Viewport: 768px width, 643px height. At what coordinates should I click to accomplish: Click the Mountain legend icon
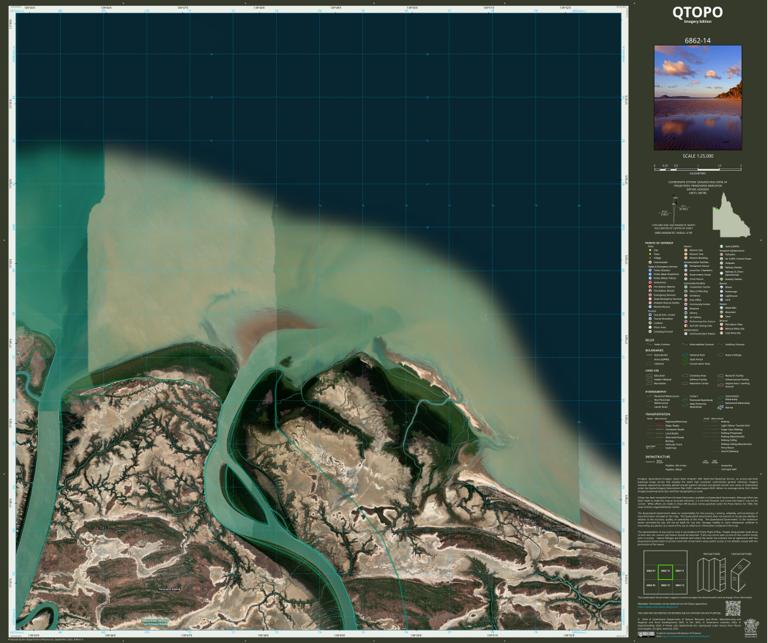(x=721, y=312)
